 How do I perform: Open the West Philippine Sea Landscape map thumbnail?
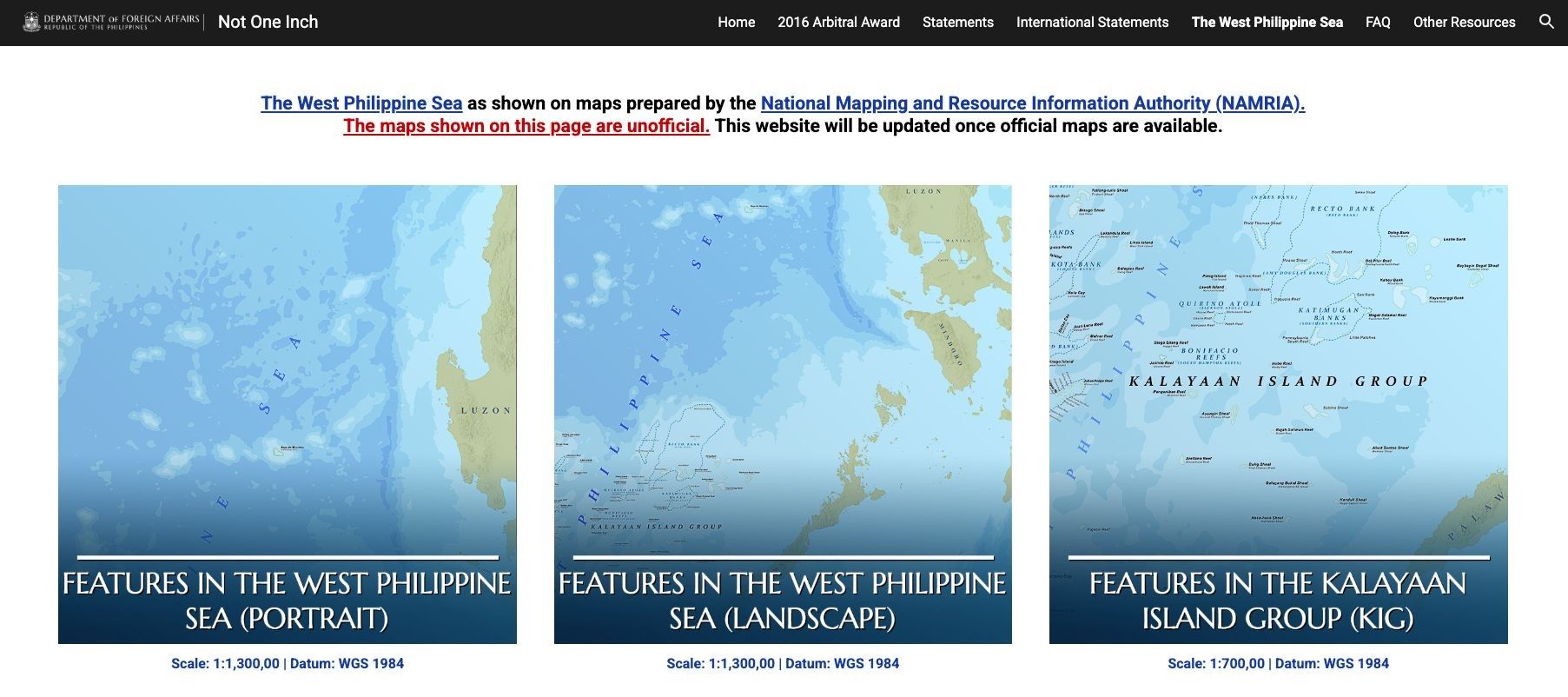coord(783,415)
